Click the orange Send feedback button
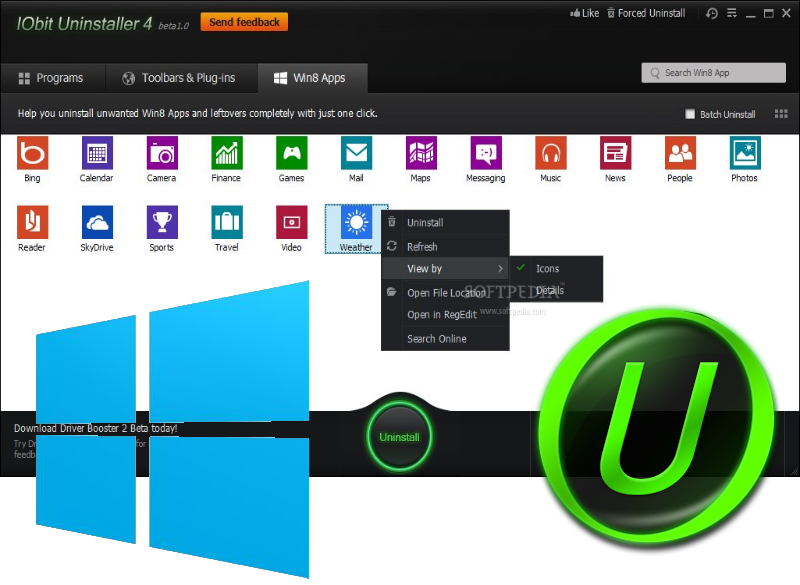 244,22
